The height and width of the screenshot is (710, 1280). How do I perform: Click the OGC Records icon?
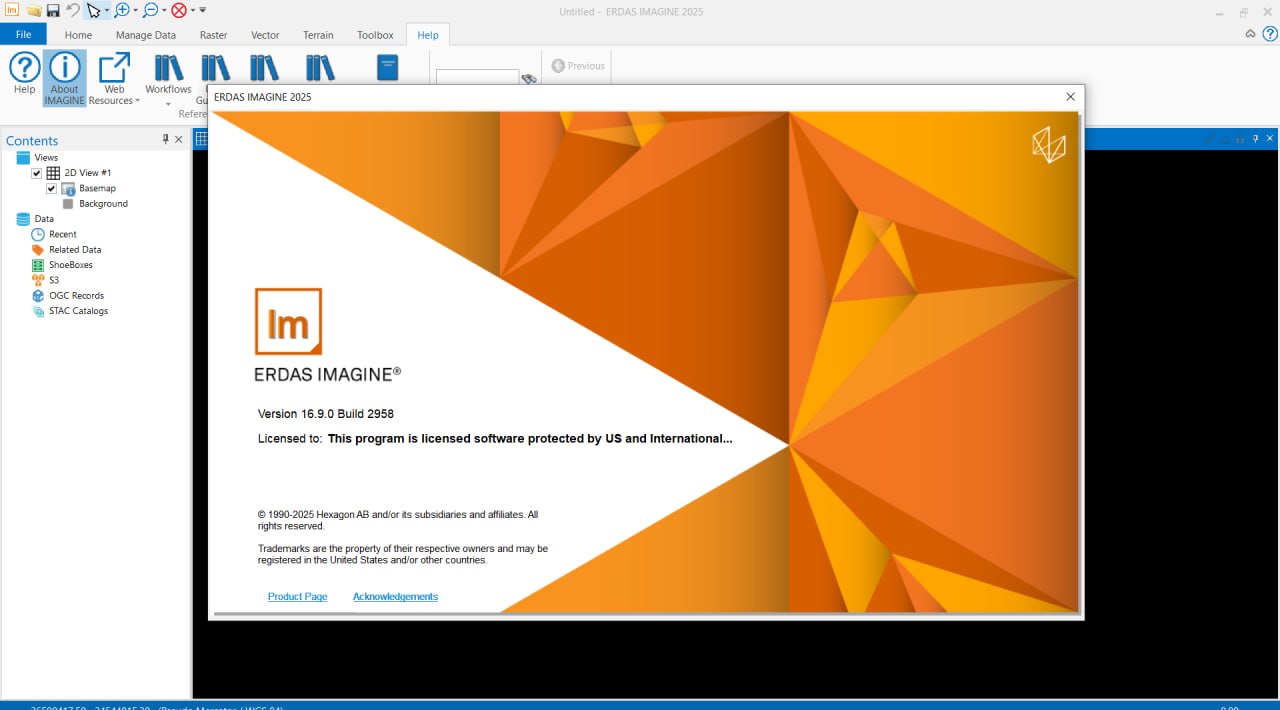(38, 296)
